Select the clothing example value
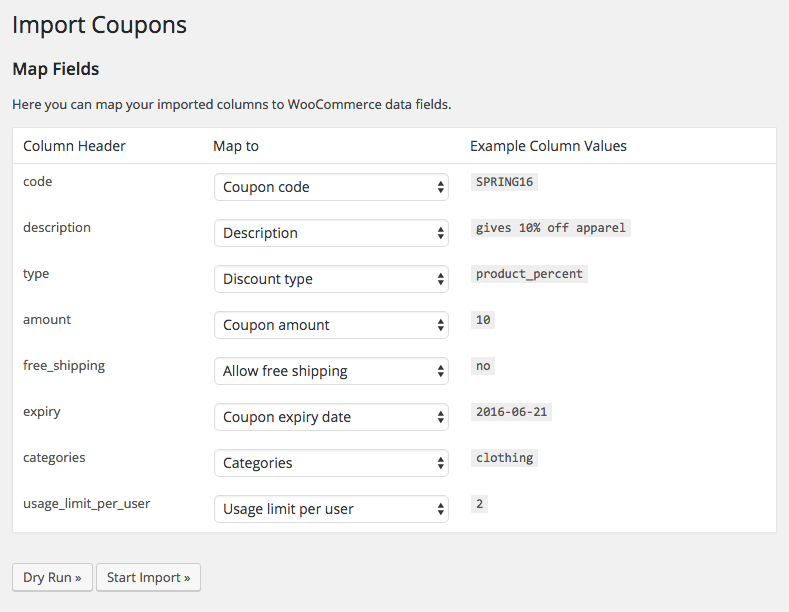Viewport: 789px width, 612px height. point(504,458)
